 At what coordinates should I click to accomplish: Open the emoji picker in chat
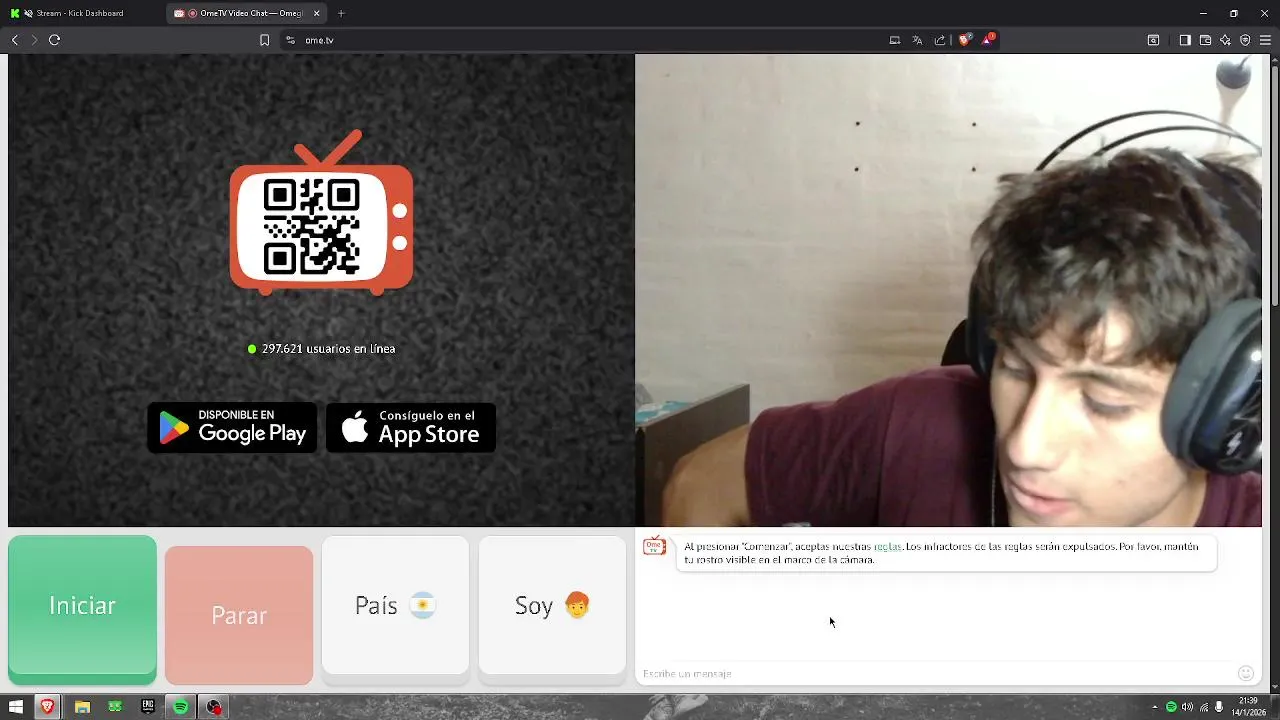point(1246,673)
